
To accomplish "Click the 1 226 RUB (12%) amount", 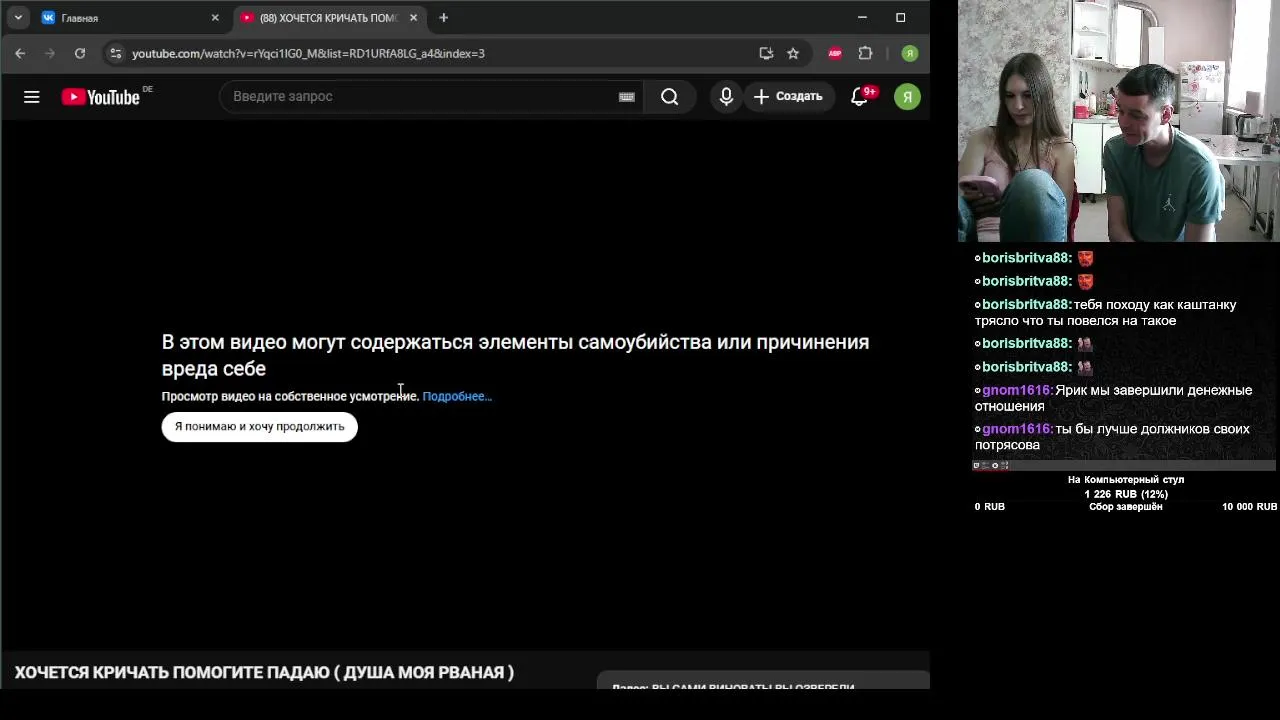I will [1126, 494].
